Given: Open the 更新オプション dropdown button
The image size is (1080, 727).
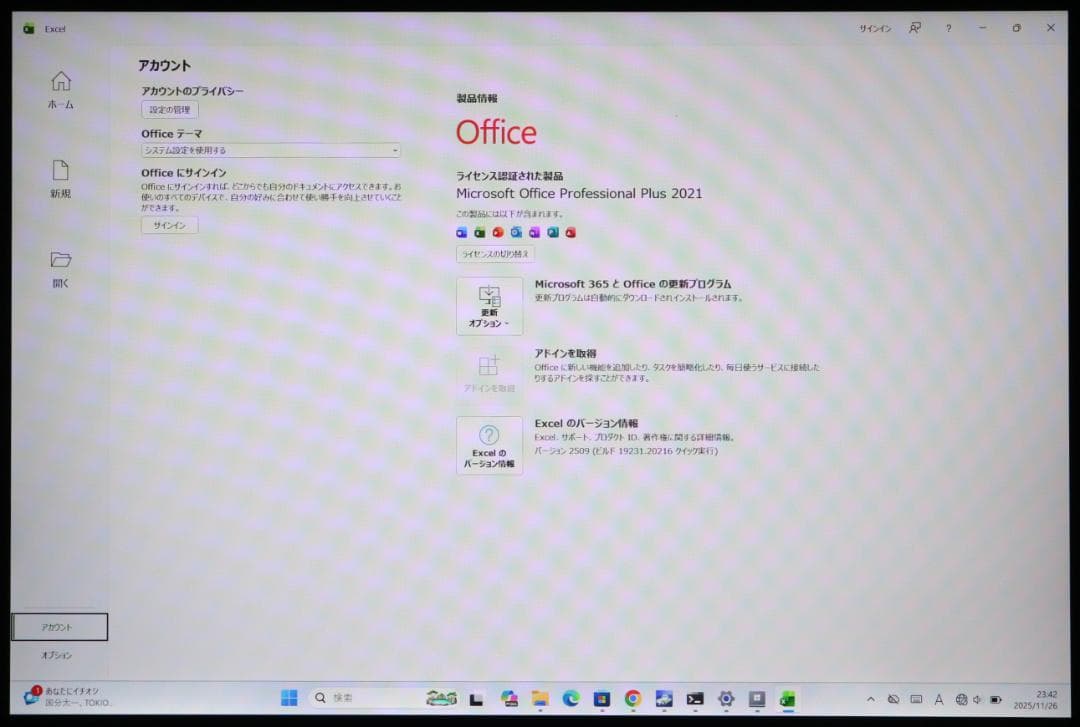Looking at the screenshot, I should pos(489,306).
